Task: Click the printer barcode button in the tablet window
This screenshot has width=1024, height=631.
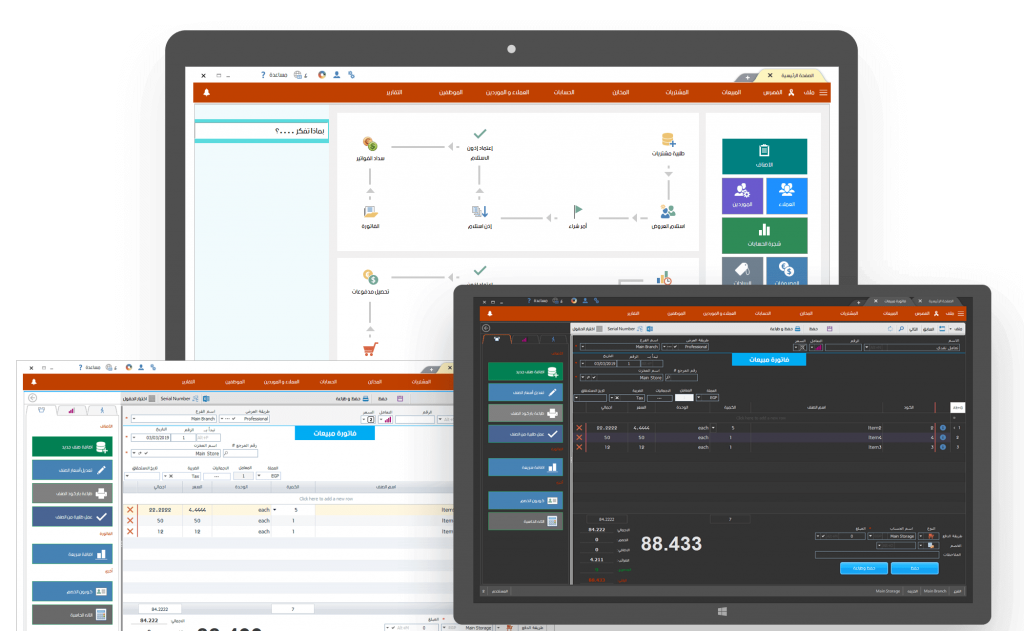Action: point(525,413)
